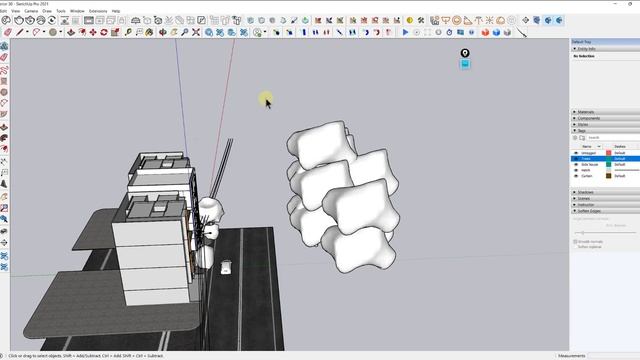The height and width of the screenshot is (360, 640).
Task: Open the Edit menu
Action: pos(3,11)
